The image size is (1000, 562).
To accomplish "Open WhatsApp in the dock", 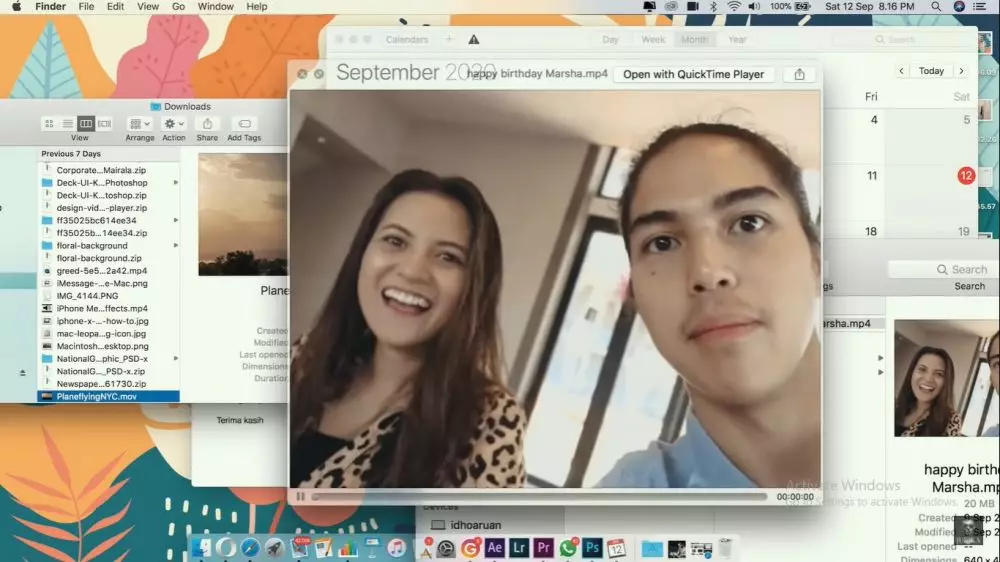I will (568, 548).
